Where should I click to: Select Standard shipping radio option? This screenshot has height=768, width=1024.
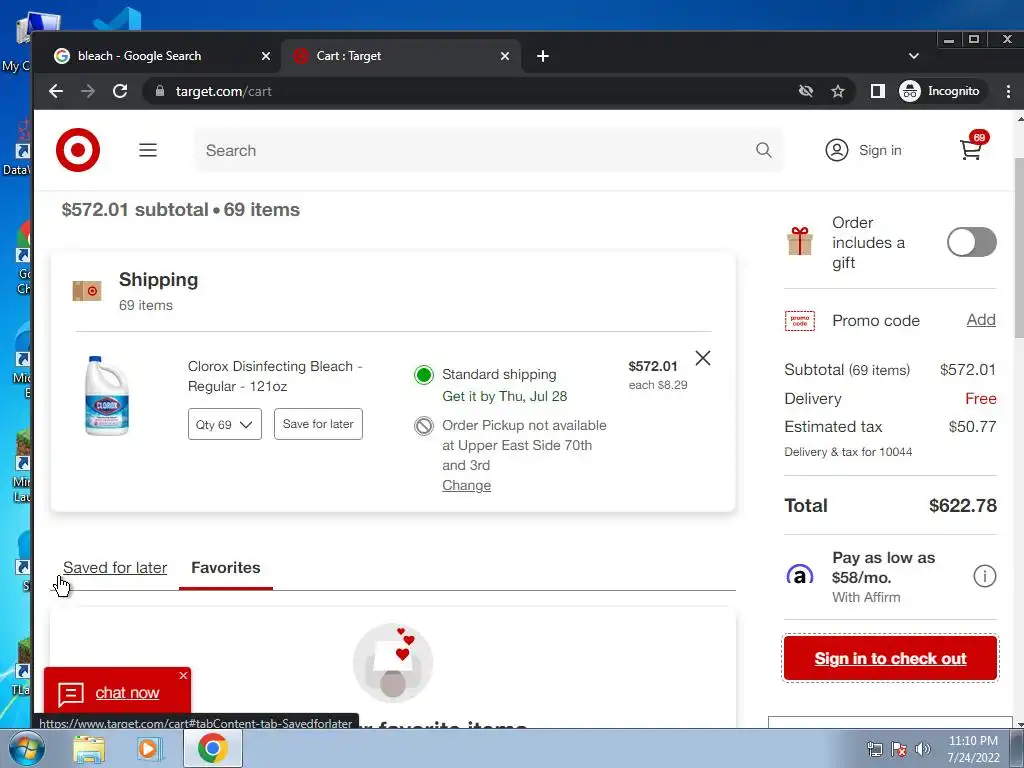tap(424, 375)
